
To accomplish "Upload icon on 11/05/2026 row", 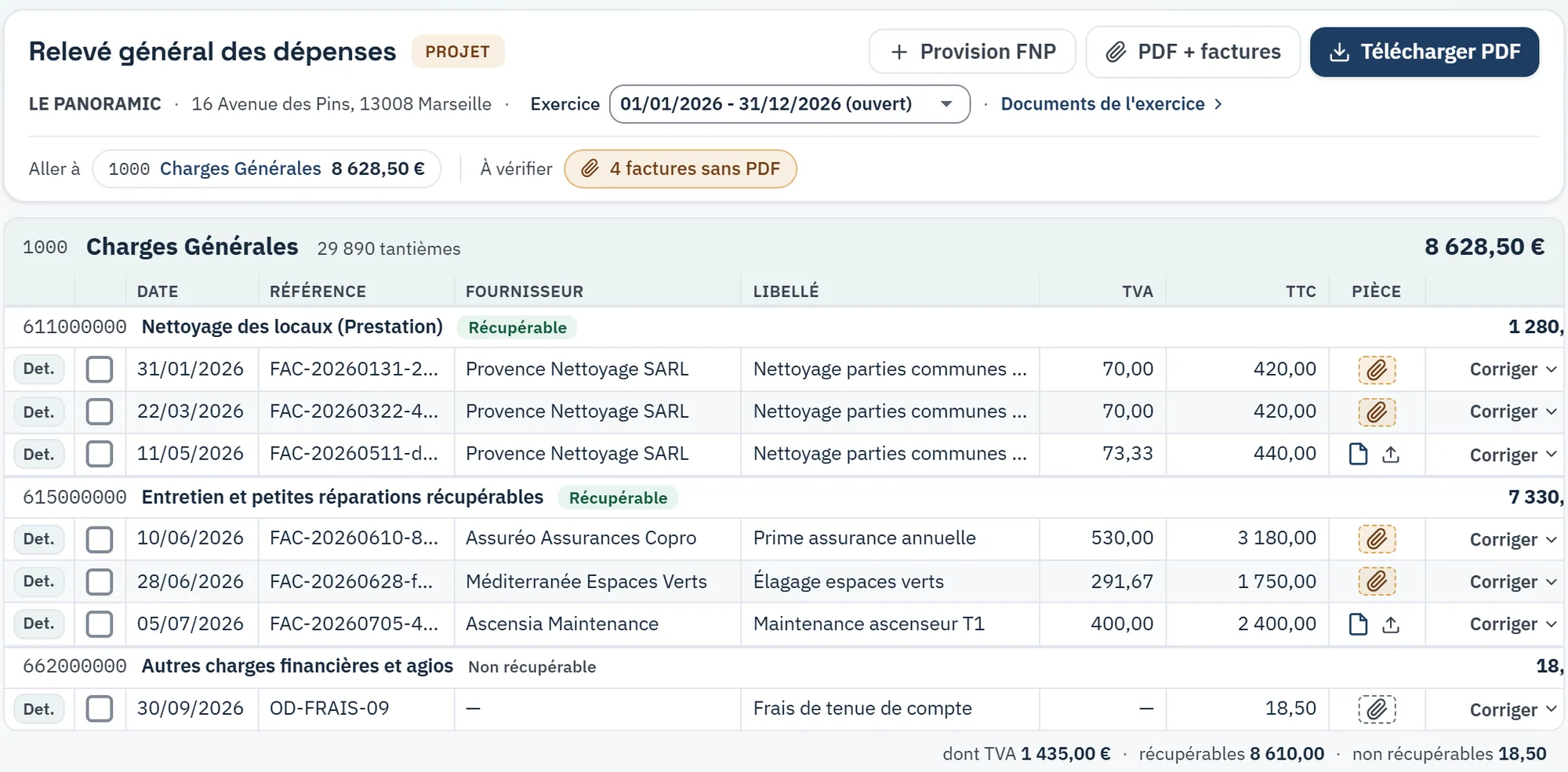I will pyautogui.click(x=1391, y=454).
